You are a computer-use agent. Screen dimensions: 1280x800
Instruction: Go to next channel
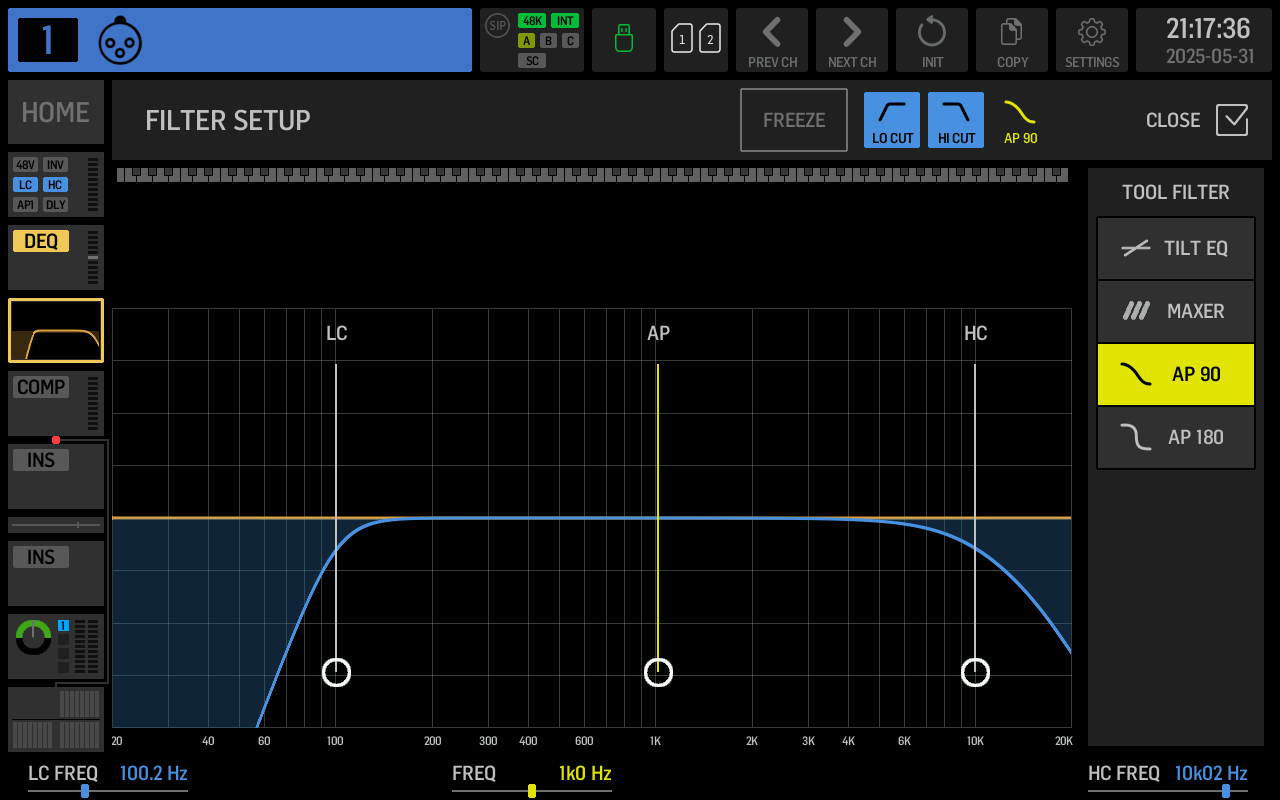pos(852,40)
